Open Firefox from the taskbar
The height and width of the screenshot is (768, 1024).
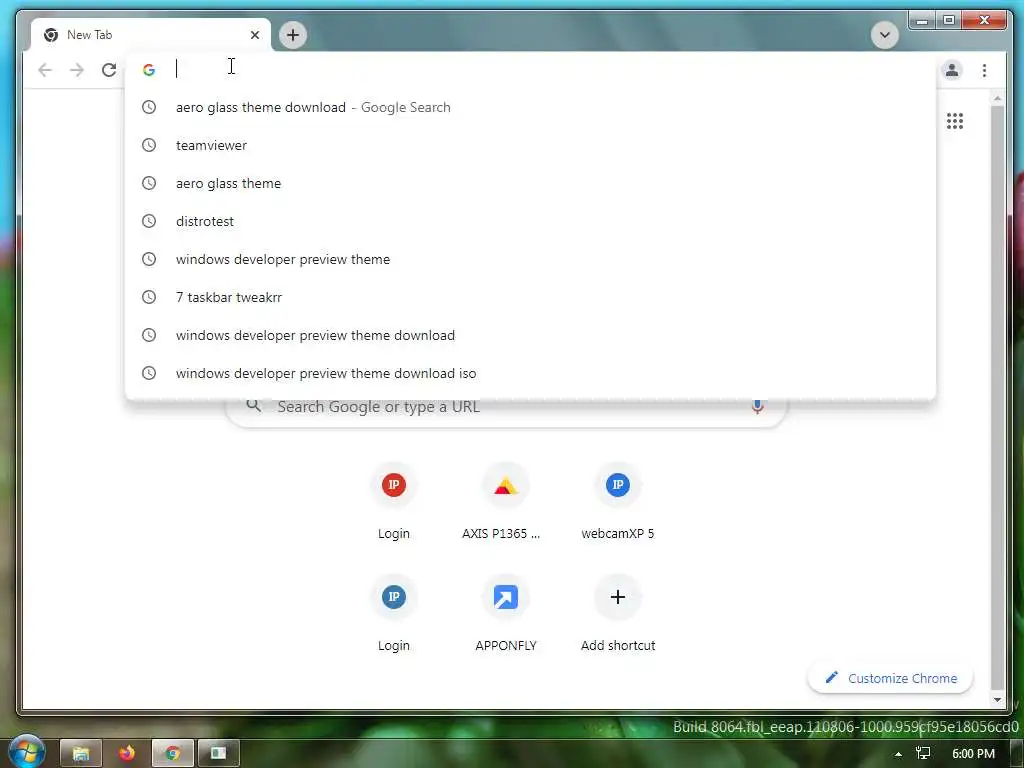127,754
